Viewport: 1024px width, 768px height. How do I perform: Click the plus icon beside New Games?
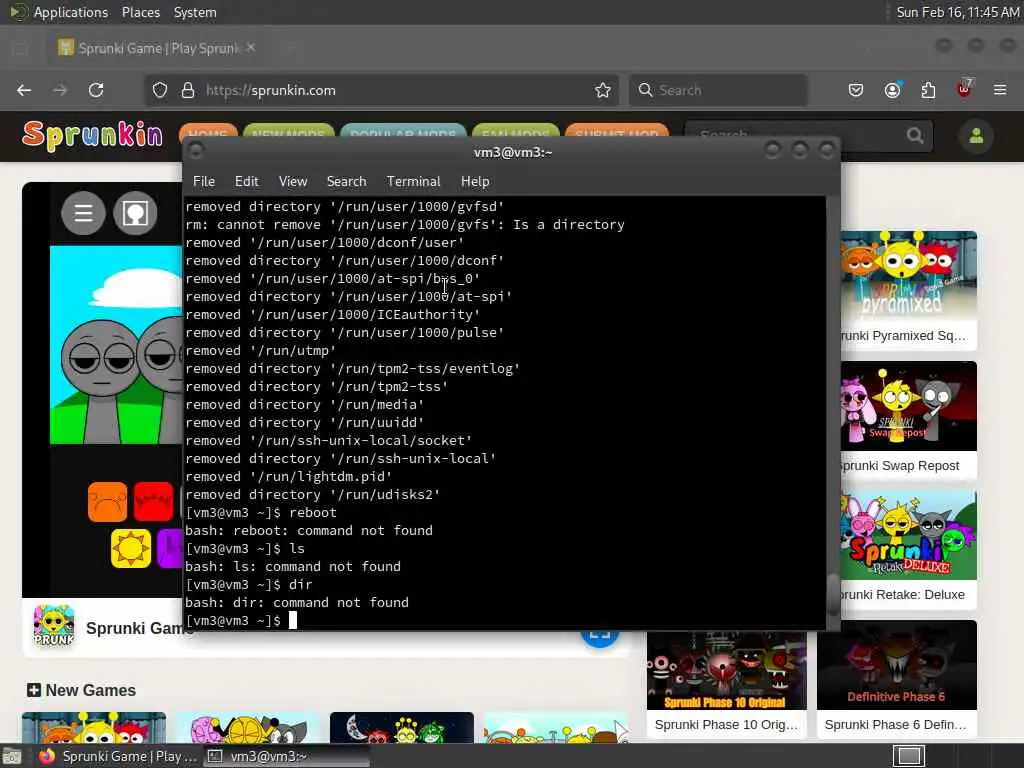pos(33,690)
